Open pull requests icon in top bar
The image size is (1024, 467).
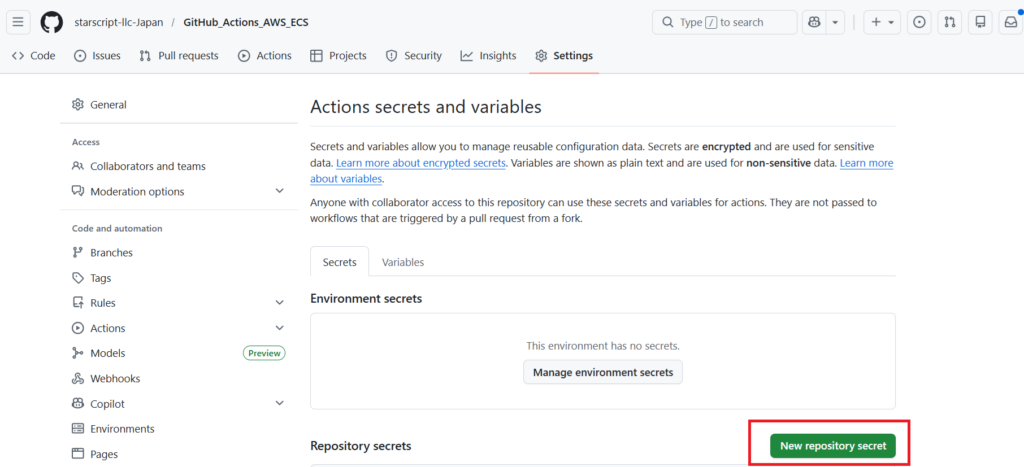(x=950, y=22)
